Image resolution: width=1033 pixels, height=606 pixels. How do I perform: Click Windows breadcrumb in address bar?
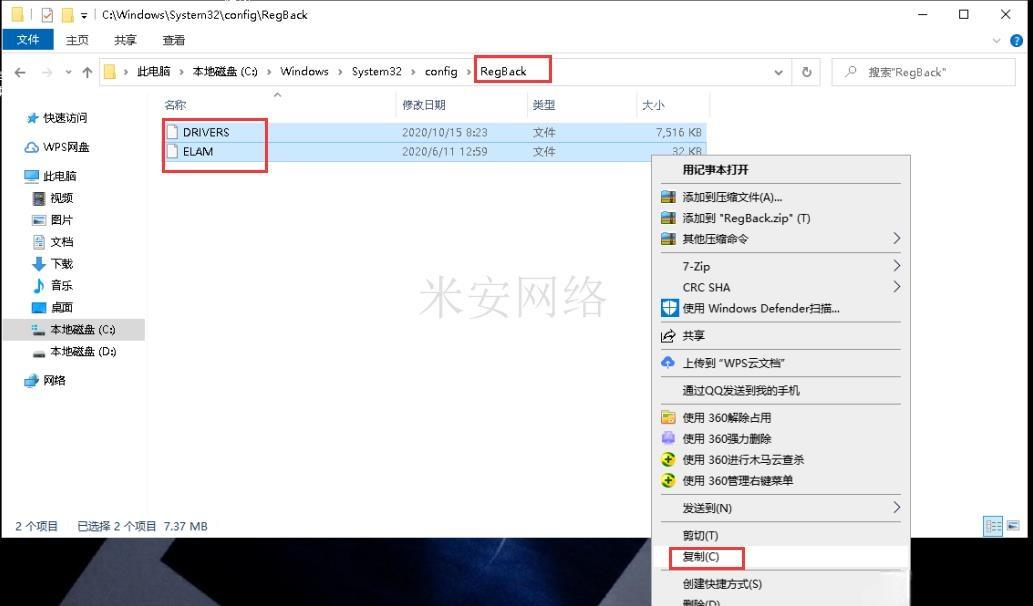(x=304, y=71)
